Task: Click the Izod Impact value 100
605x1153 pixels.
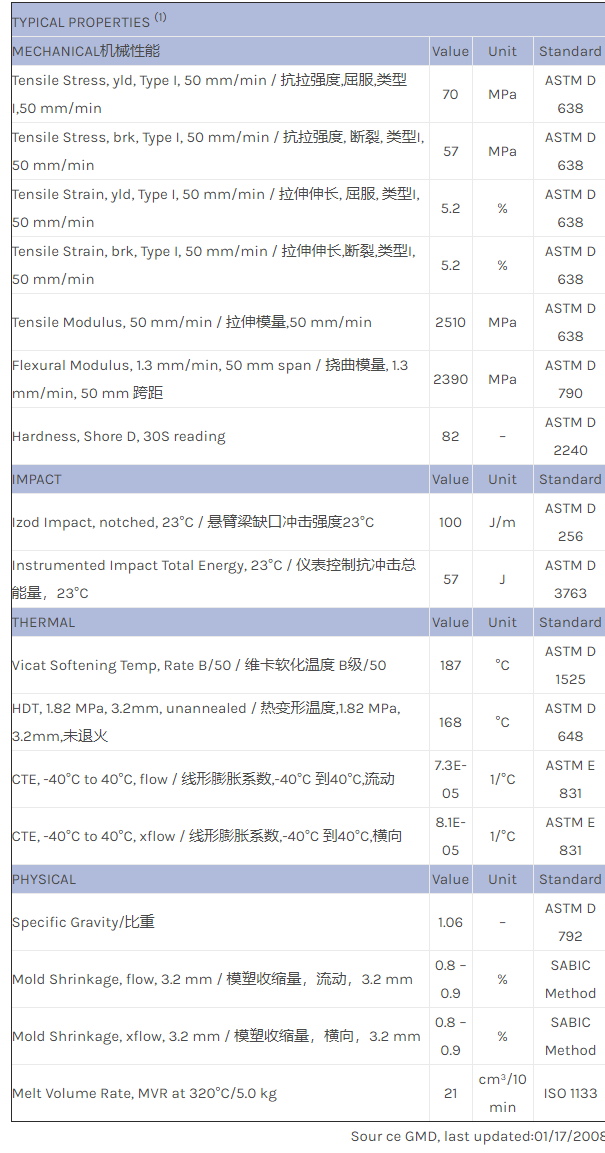Action: point(450,522)
